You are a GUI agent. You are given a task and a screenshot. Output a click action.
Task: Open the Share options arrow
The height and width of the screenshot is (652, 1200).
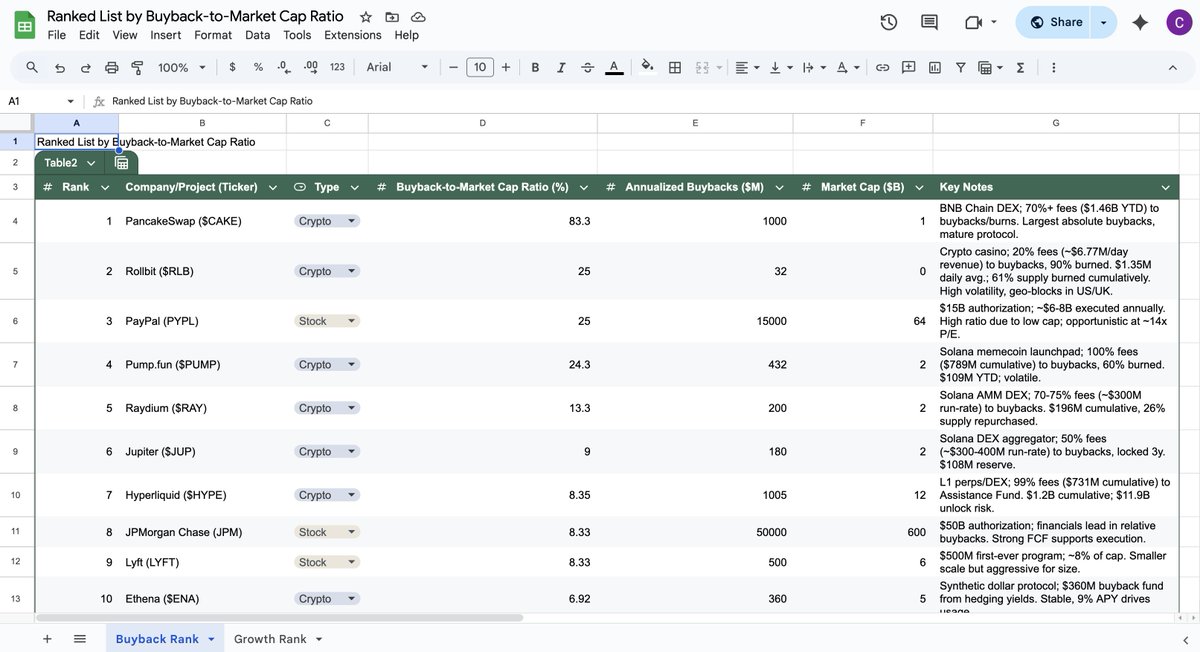pos(1104,22)
